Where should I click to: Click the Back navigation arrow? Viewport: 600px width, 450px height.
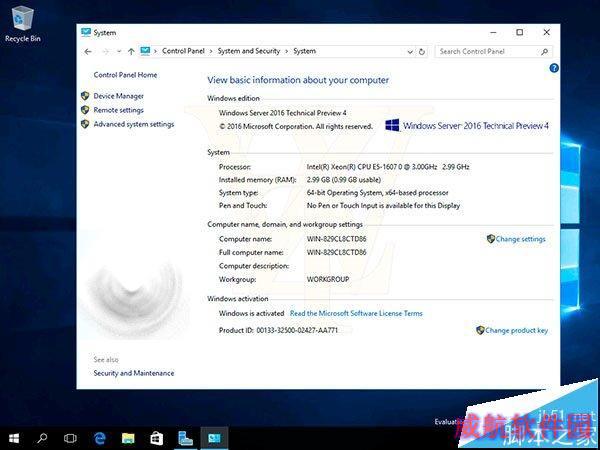88,51
